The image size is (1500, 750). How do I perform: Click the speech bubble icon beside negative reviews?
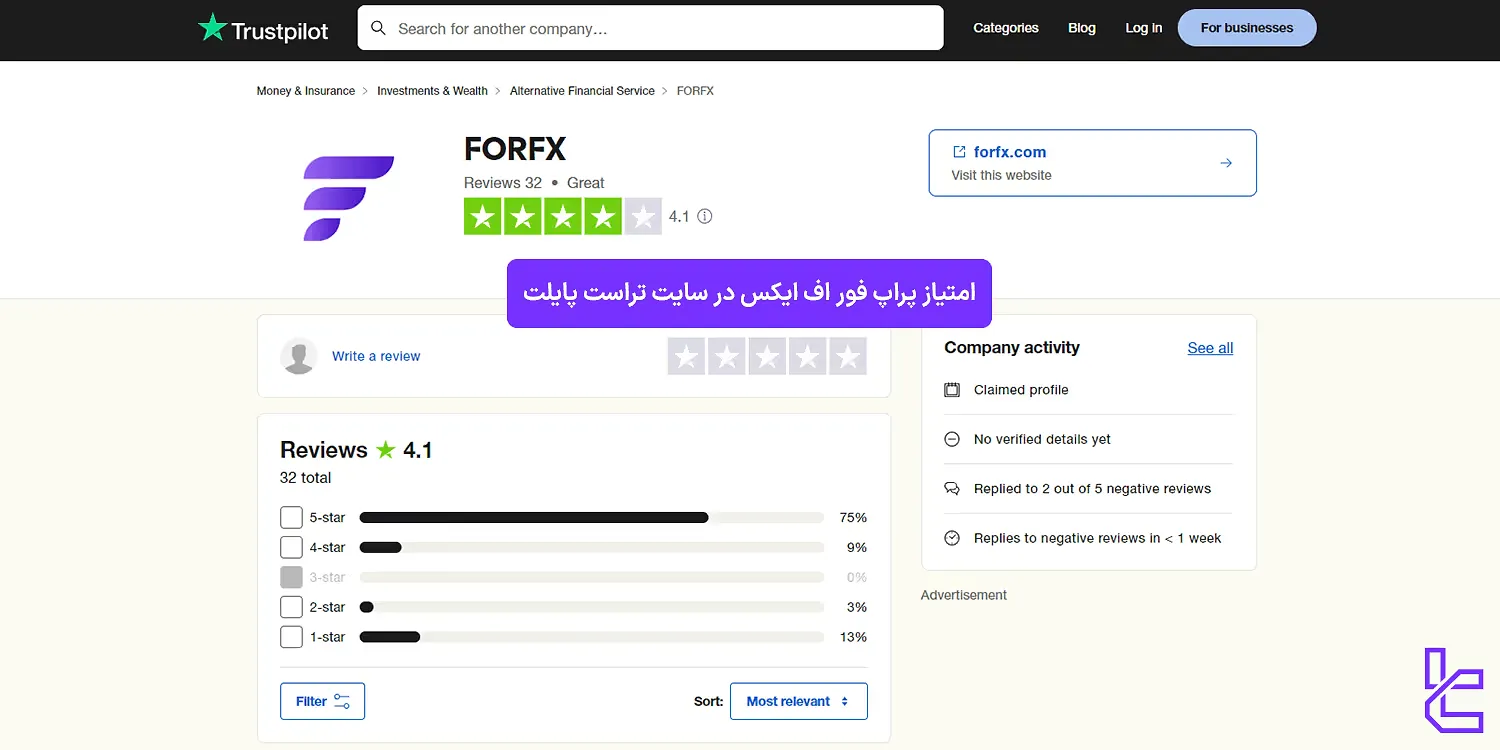pyautogui.click(x=951, y=488)
